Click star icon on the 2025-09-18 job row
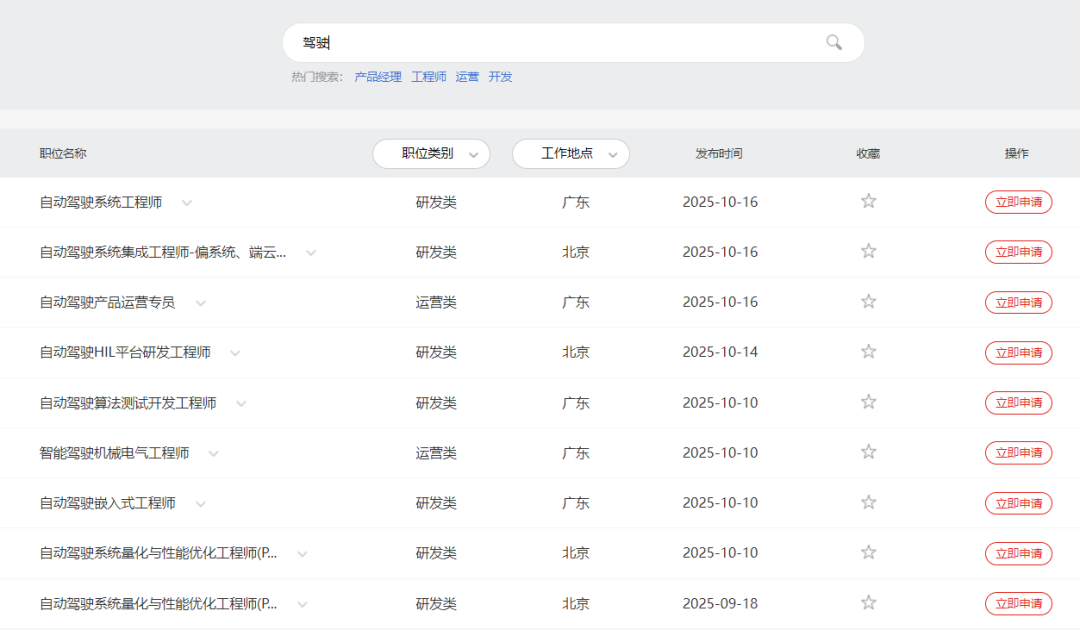The width and height of the screenshot is (1080, 630). tap(868, 603)
